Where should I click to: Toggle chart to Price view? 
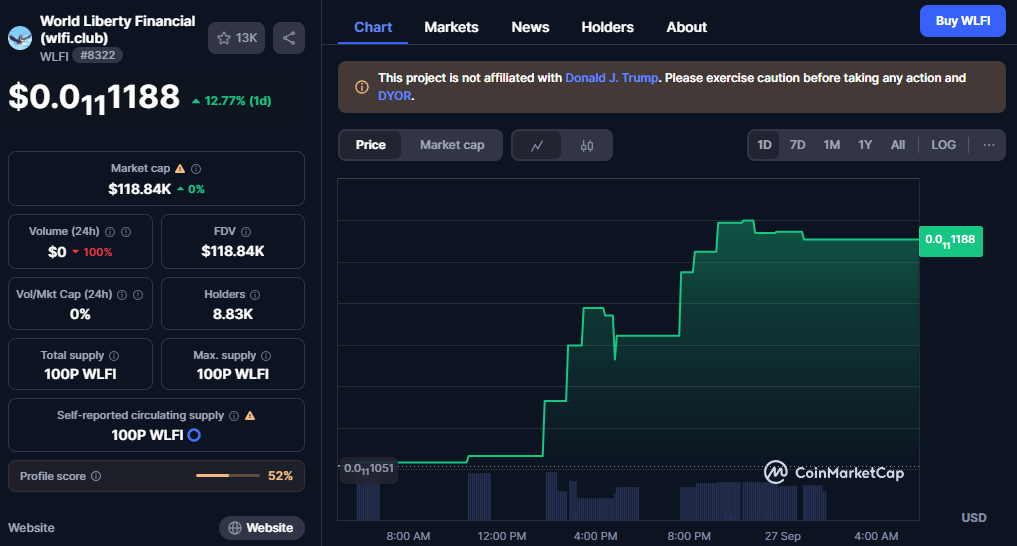click(x=370, y=145)
